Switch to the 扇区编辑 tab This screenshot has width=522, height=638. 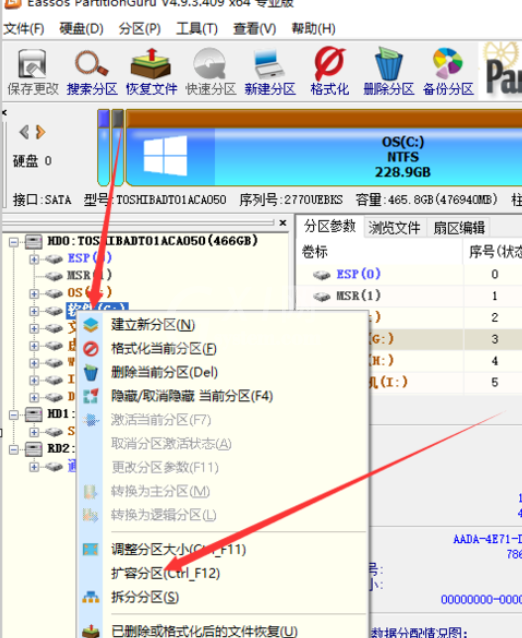pyautogui.click(x=459, y=227)
